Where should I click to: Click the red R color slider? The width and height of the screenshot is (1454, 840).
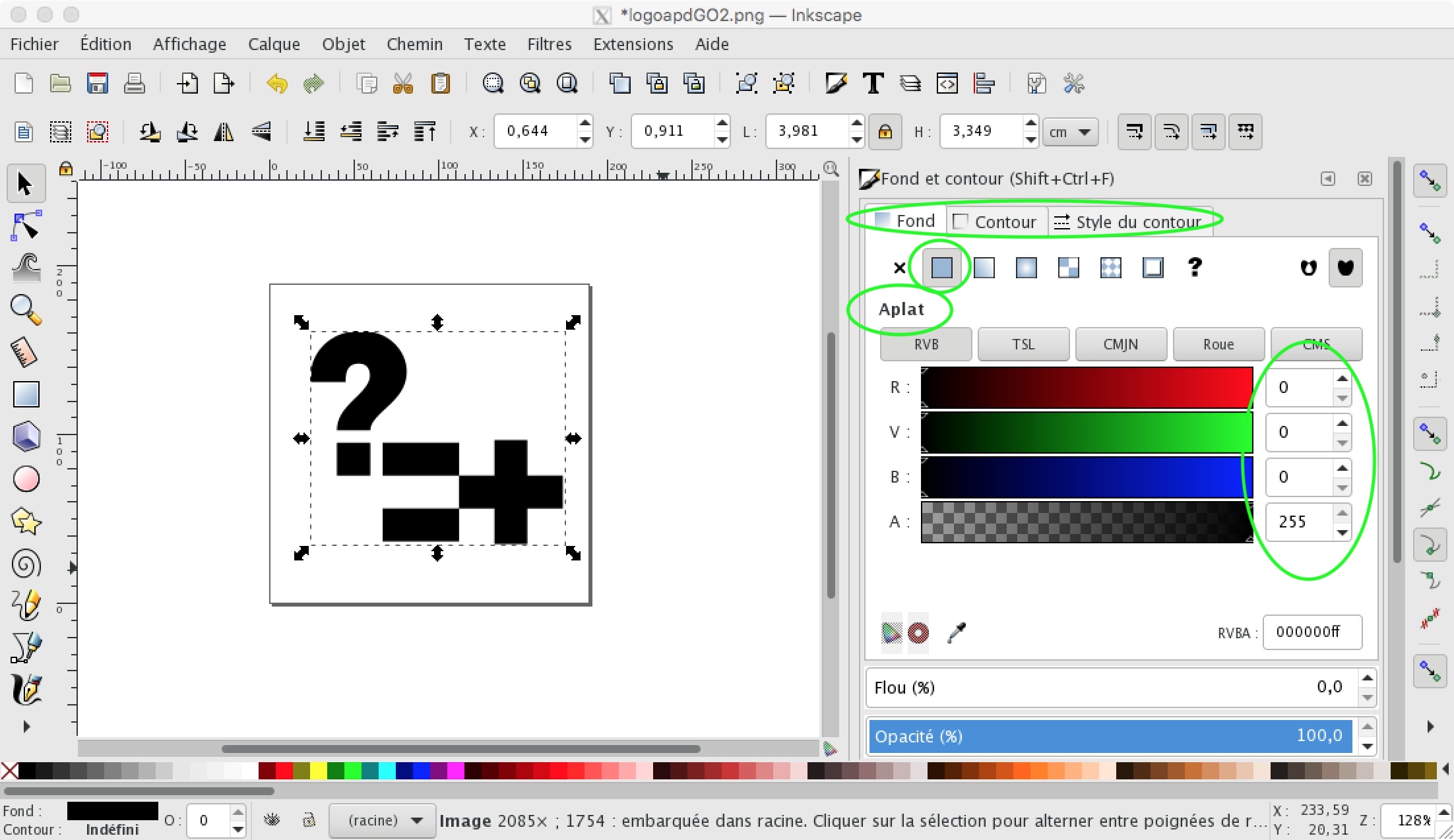(1087, 387)
